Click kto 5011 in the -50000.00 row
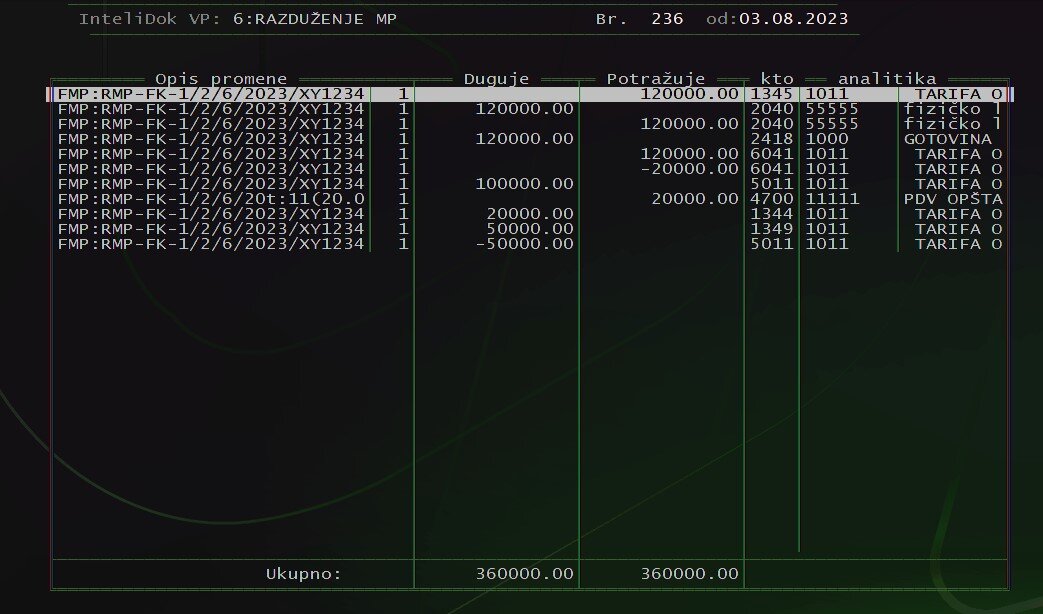 [x=772, y=243]
